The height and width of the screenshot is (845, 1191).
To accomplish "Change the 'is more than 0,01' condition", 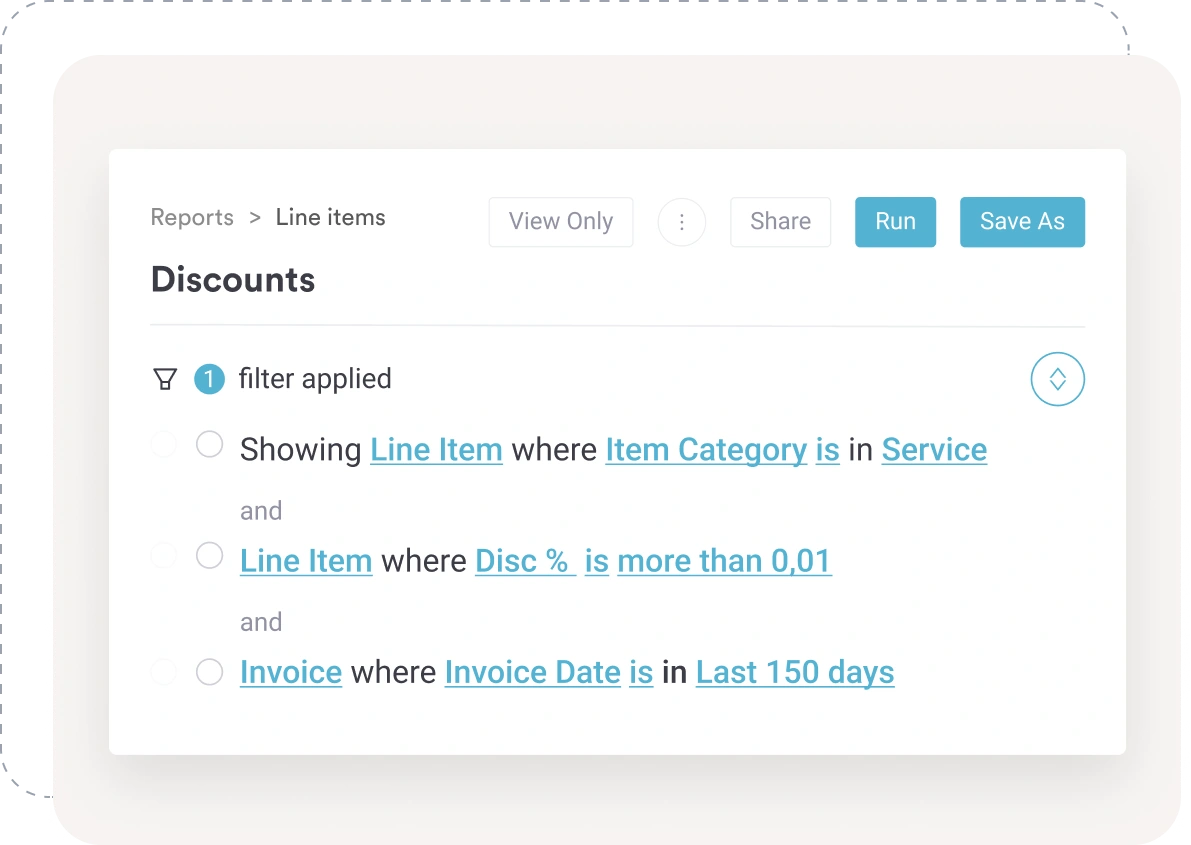I will pos(724,561).
